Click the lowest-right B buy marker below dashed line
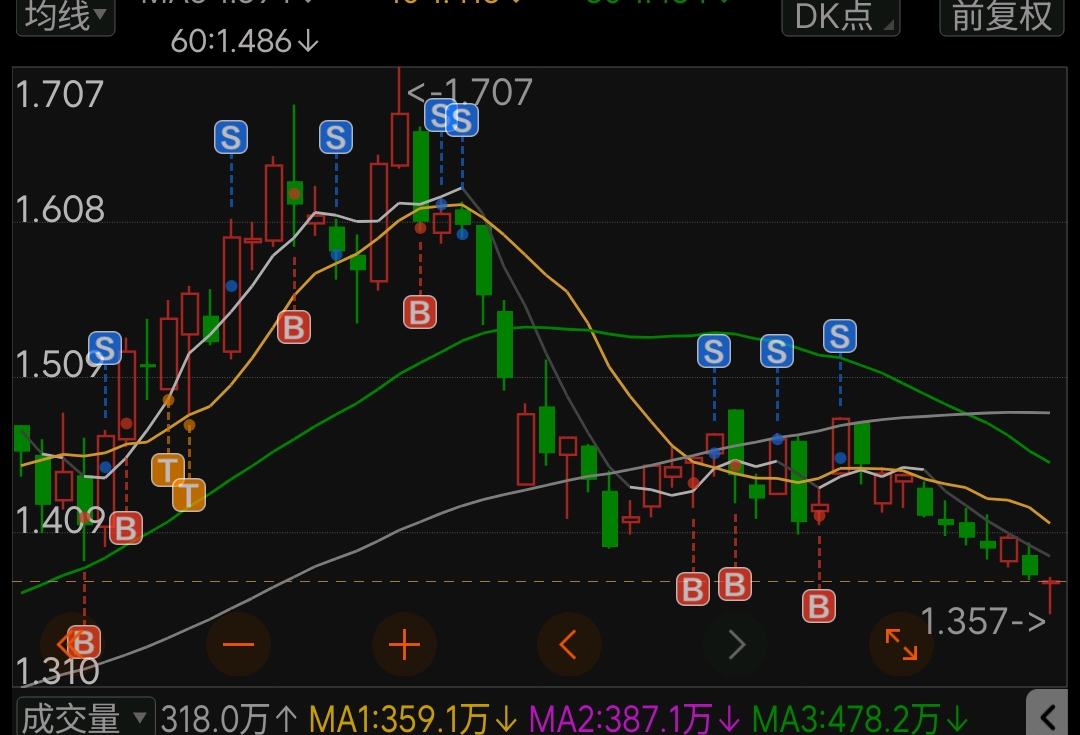Viewport: 1080px width, 735px height. click(x=819, y=606)
